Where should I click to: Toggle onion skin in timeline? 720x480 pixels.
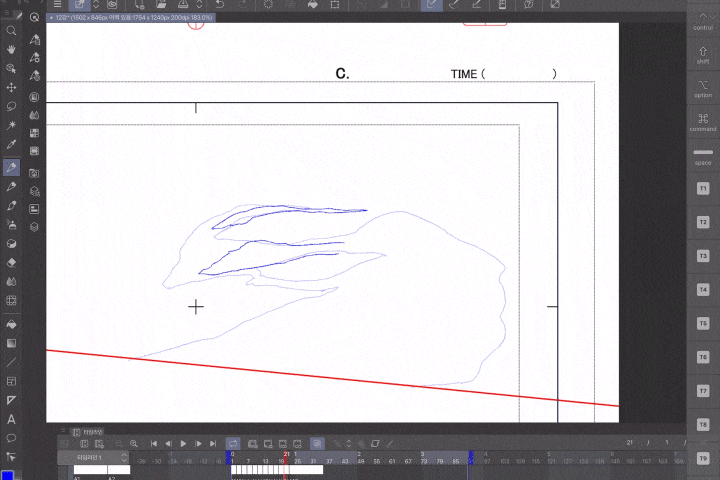(x=317, y=444)
